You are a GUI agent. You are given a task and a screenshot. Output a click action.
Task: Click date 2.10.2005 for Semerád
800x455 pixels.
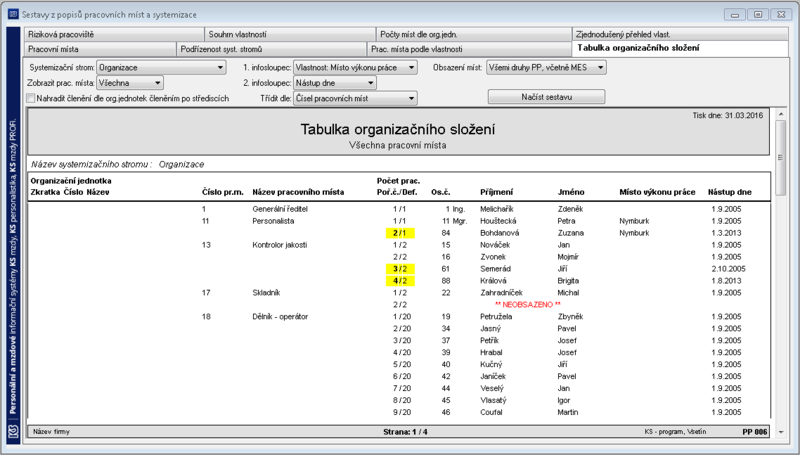point(728,269)
